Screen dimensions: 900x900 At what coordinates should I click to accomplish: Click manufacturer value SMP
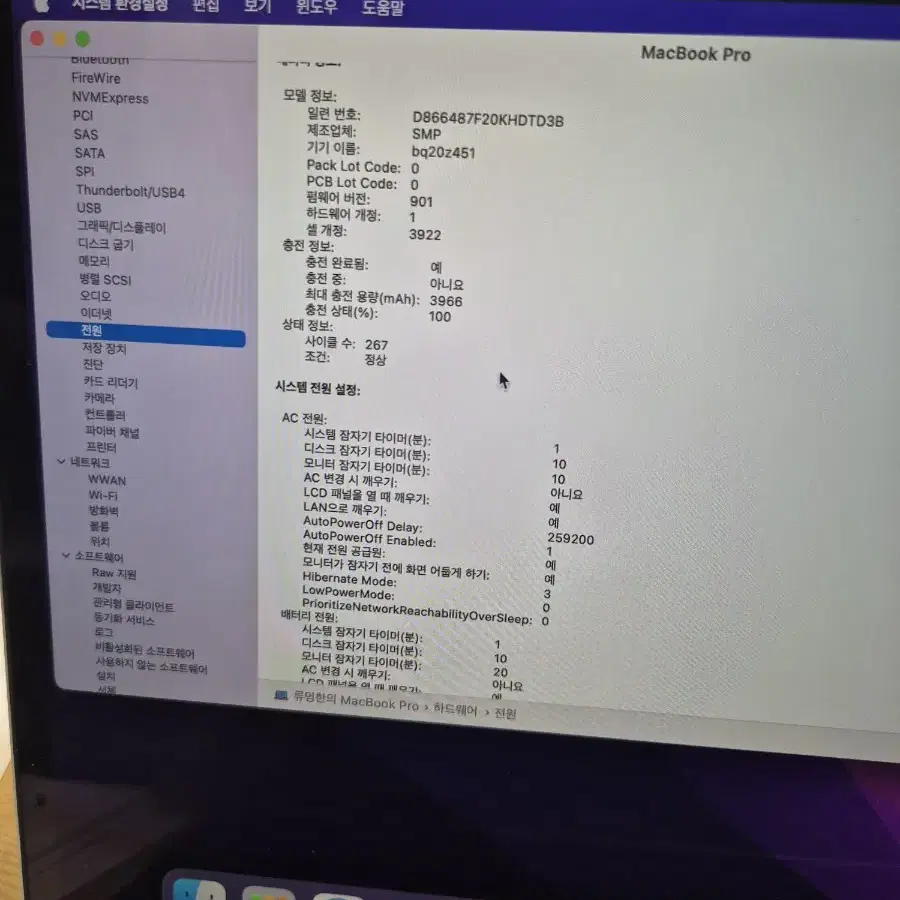pyautogui.click(x=426, y=134)
